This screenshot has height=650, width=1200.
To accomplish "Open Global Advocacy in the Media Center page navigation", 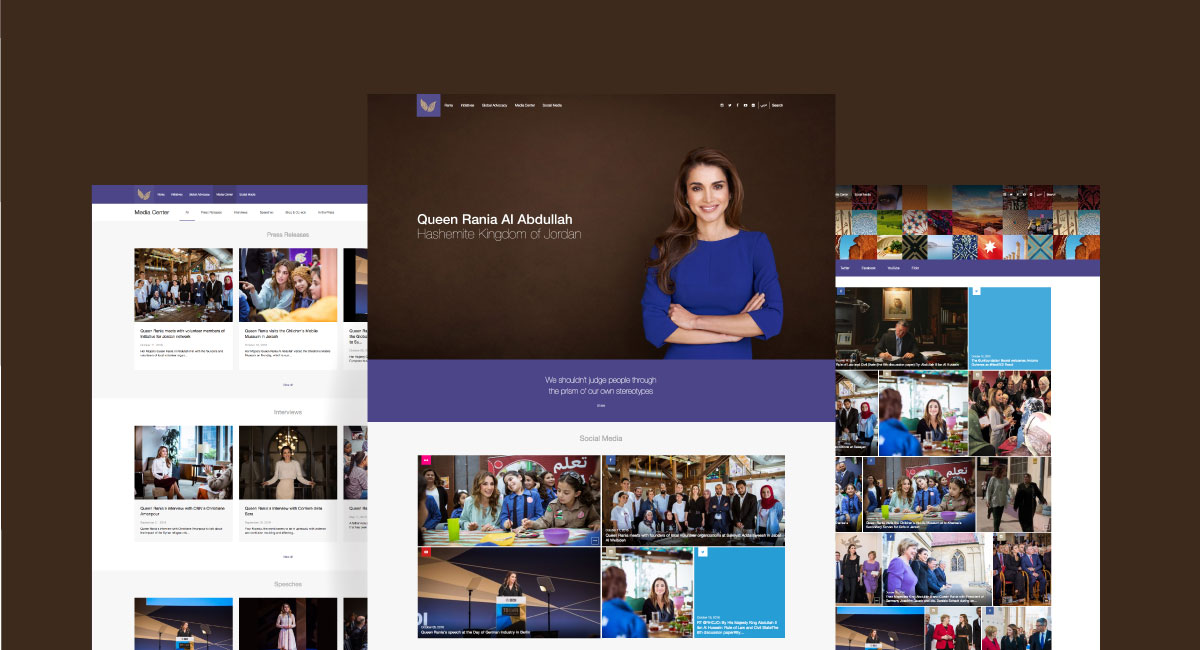I will pos(199,194).
